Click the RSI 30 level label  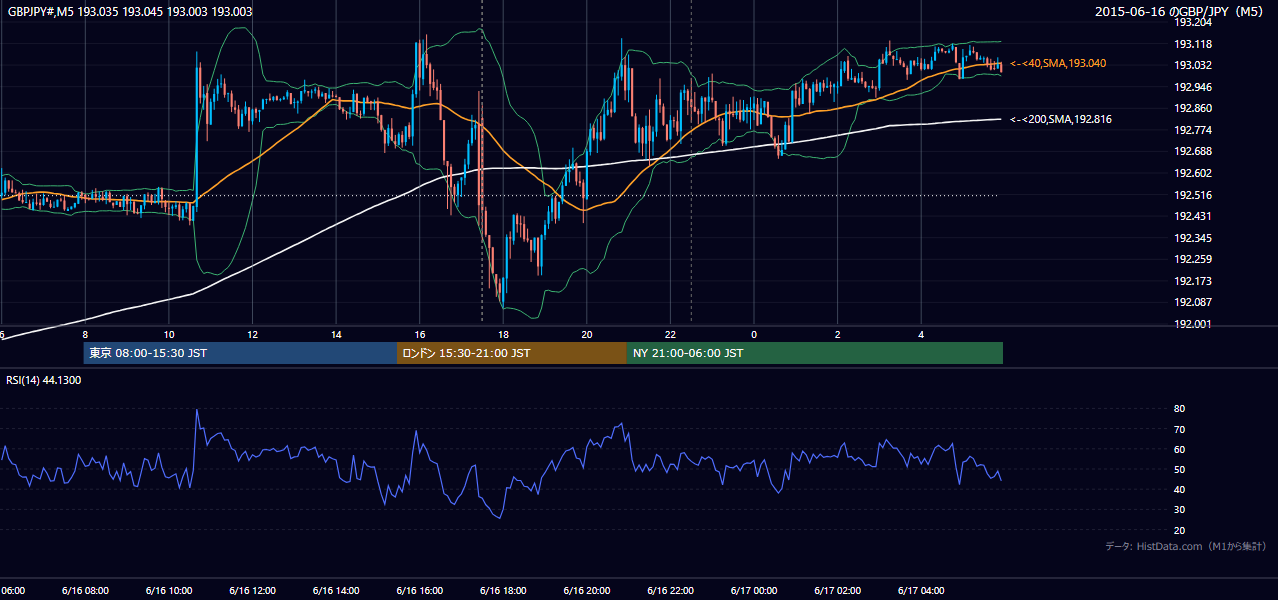pos(1179,510)
